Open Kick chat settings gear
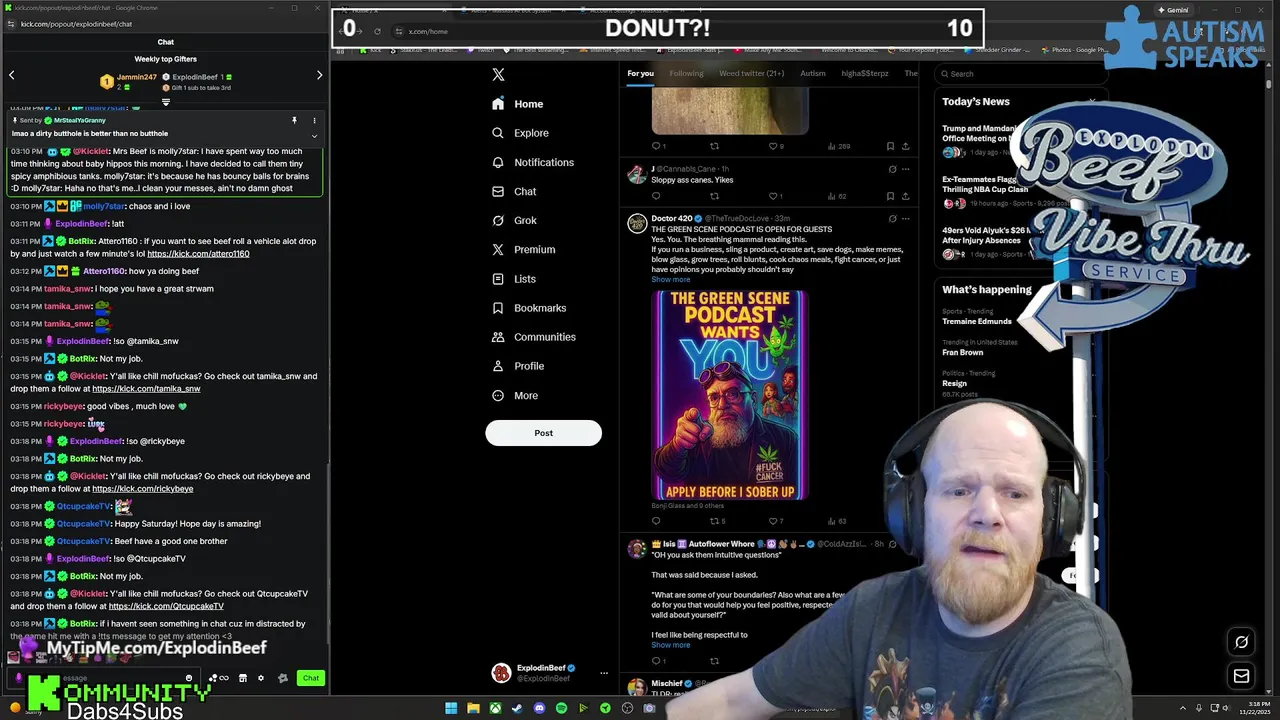Image resolution: width=1280 pixels, height=720 pixels. pyautogui.click(x=261, y=678)
